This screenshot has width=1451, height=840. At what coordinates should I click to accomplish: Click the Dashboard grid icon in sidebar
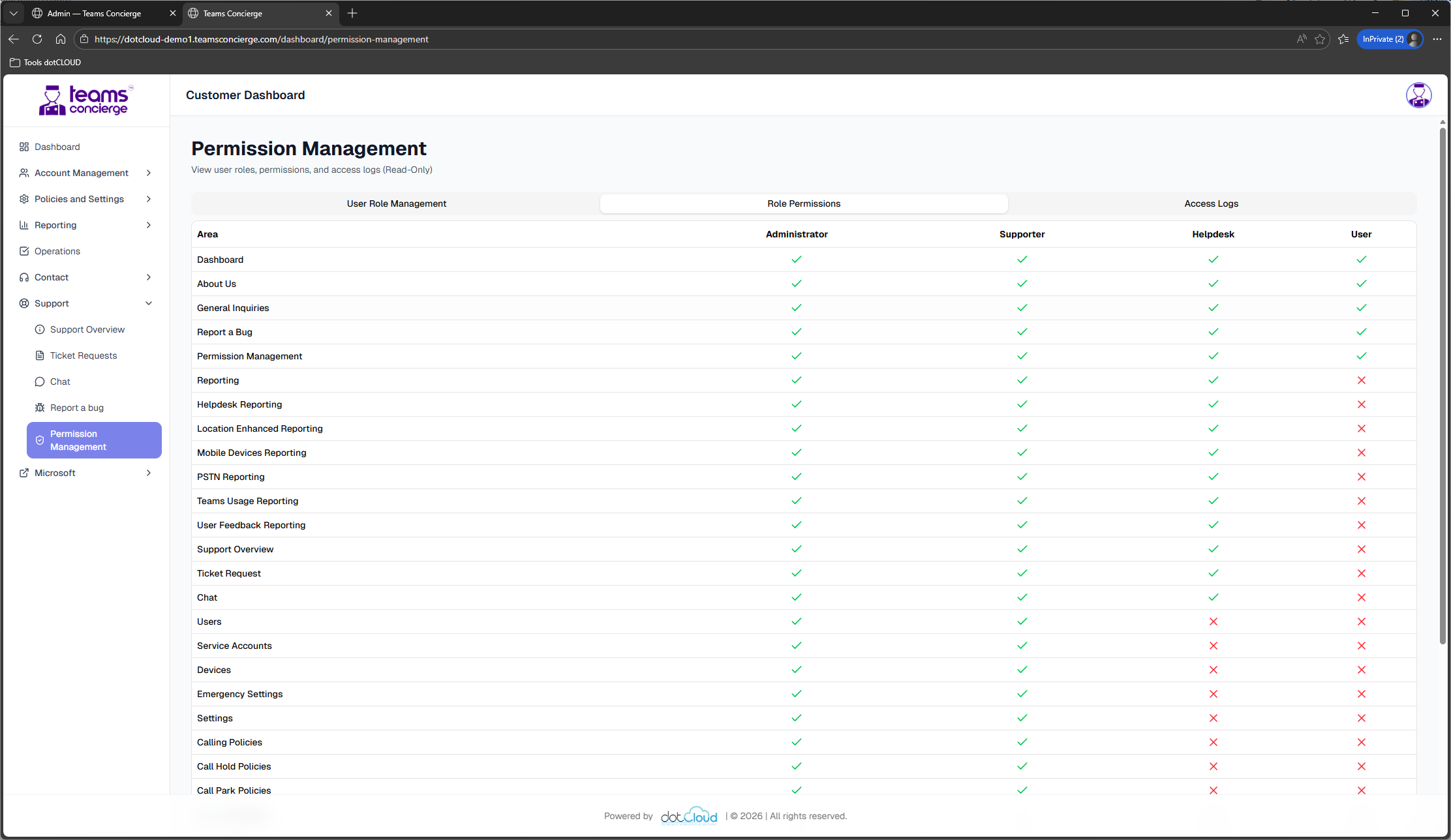[24, 147]
